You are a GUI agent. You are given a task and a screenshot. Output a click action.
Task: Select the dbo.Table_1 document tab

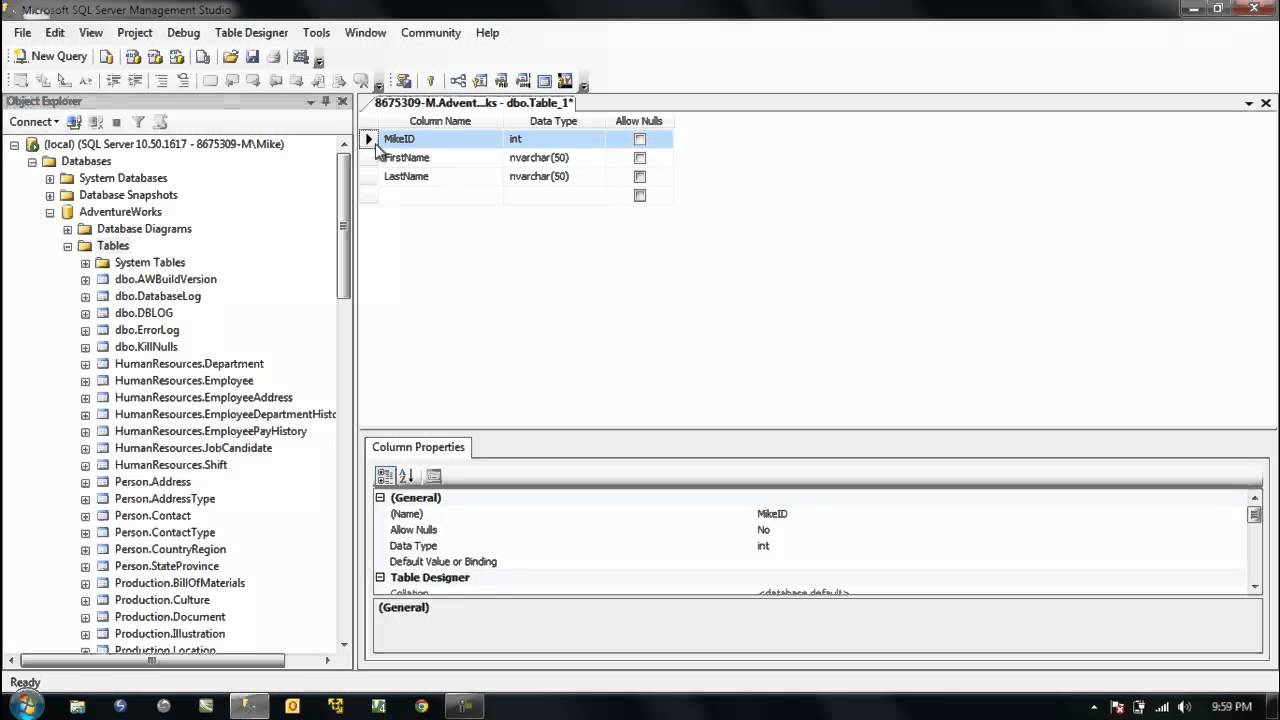473,103
